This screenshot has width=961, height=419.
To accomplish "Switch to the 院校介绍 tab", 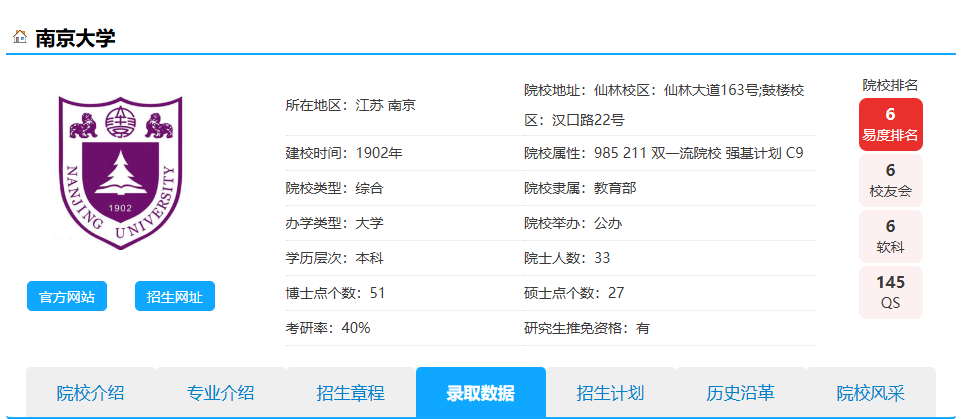I will (90, 393).
